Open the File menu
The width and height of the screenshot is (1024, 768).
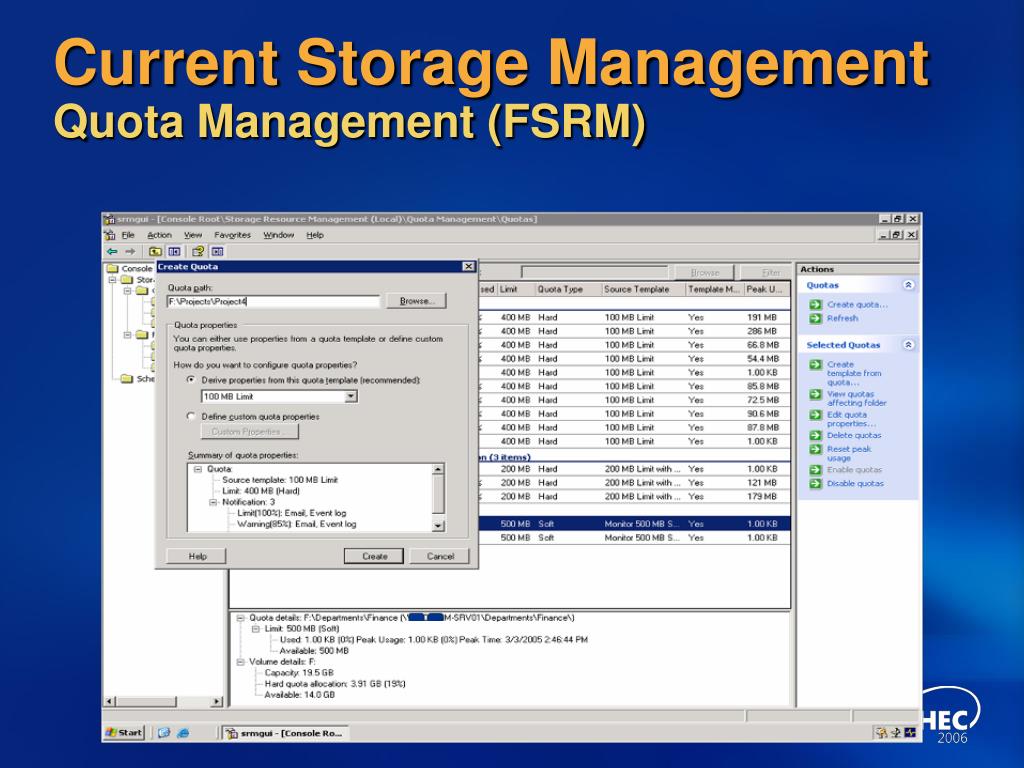coord(128,235)
